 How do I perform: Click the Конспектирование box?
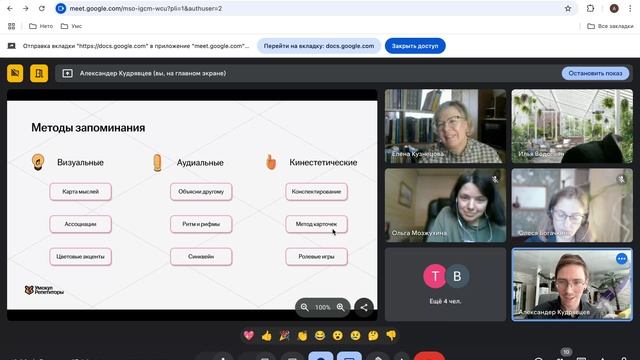point(316,191)
